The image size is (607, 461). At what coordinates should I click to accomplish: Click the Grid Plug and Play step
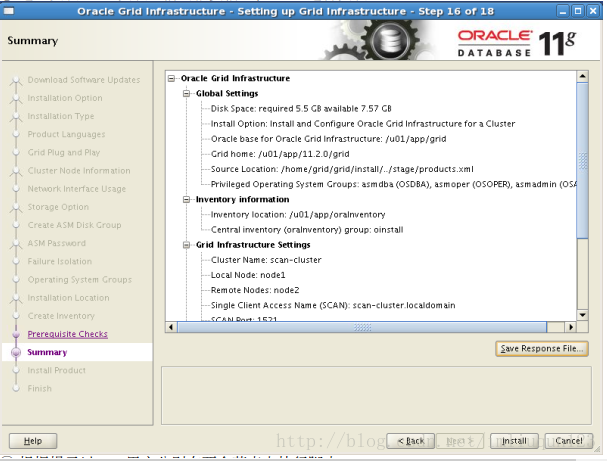pyautogui.click(x=64, y=153)
